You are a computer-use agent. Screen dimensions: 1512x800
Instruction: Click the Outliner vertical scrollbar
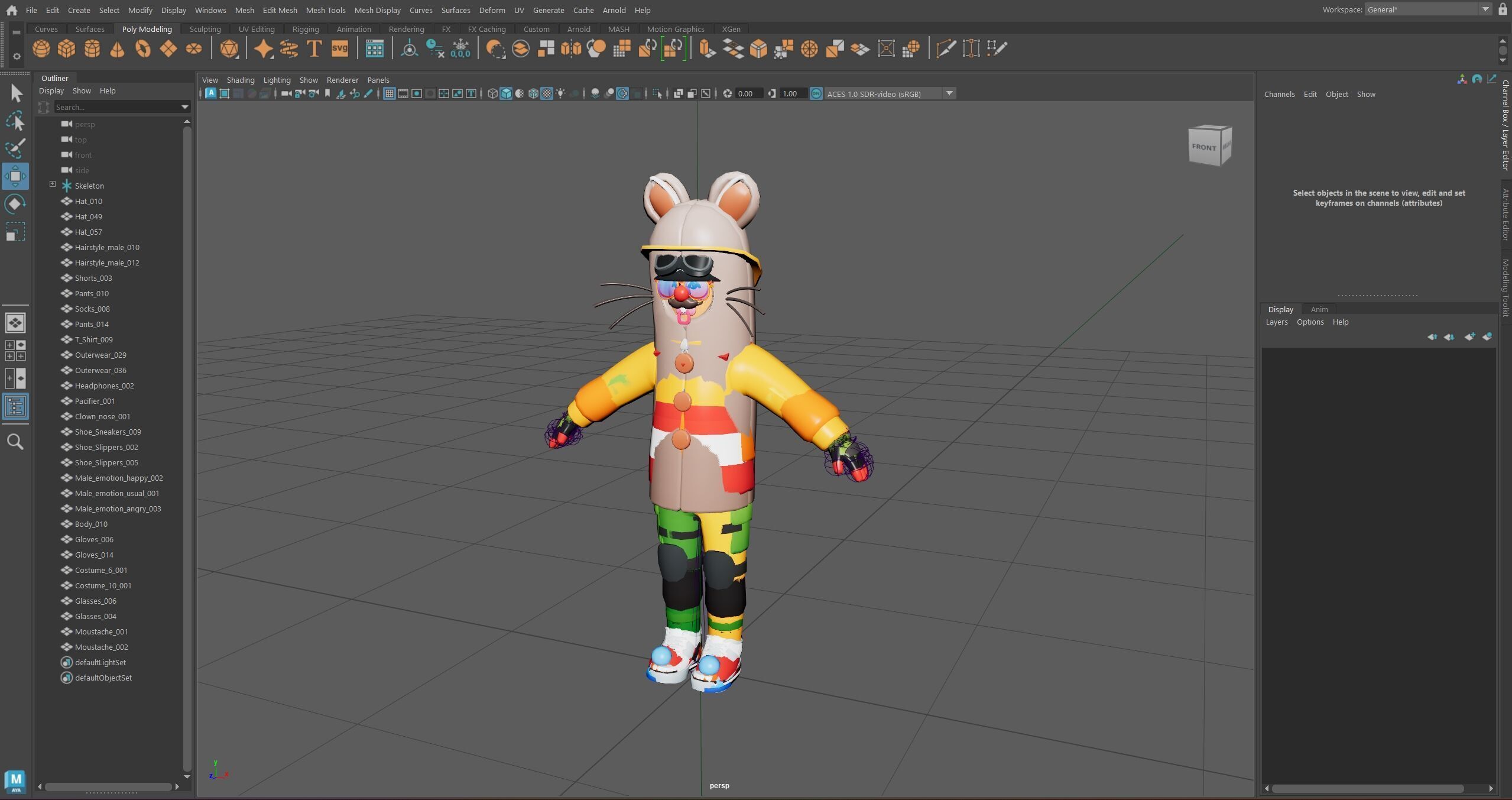[x=187, y=448]
